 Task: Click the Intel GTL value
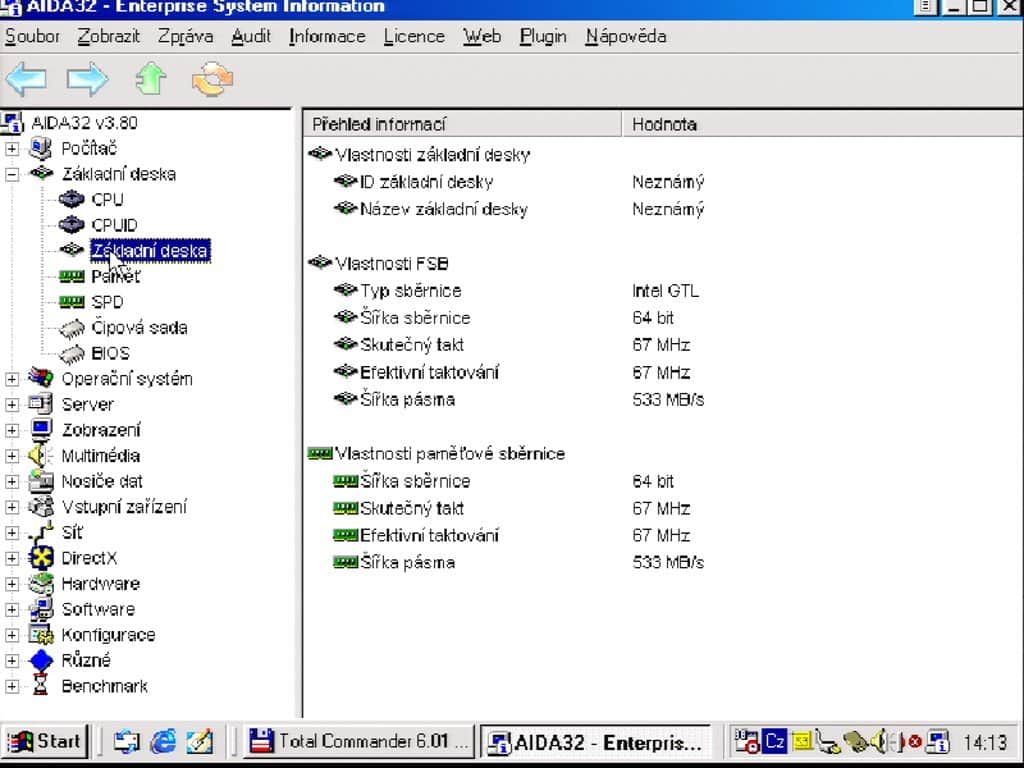(x=665, y=291)
